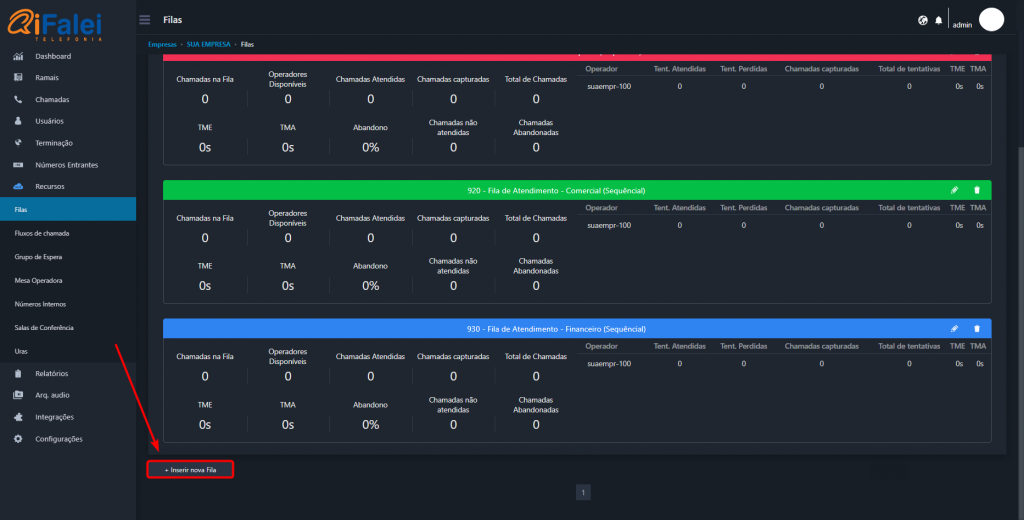Delete queue 920 using trash icon
This screenshot has width=1024, height=520.
977,190
